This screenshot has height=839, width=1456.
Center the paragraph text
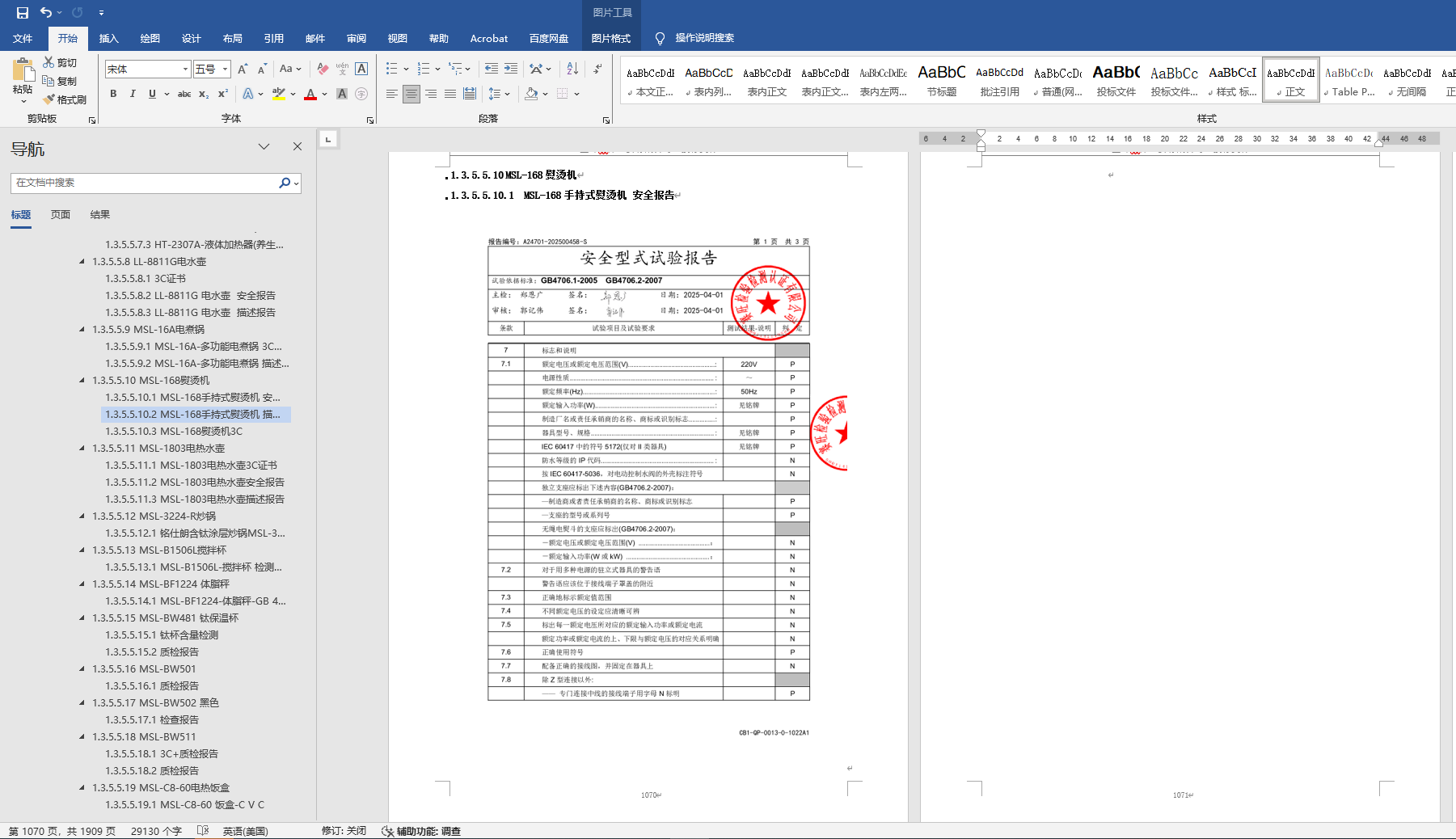click(x=411, y=94)
